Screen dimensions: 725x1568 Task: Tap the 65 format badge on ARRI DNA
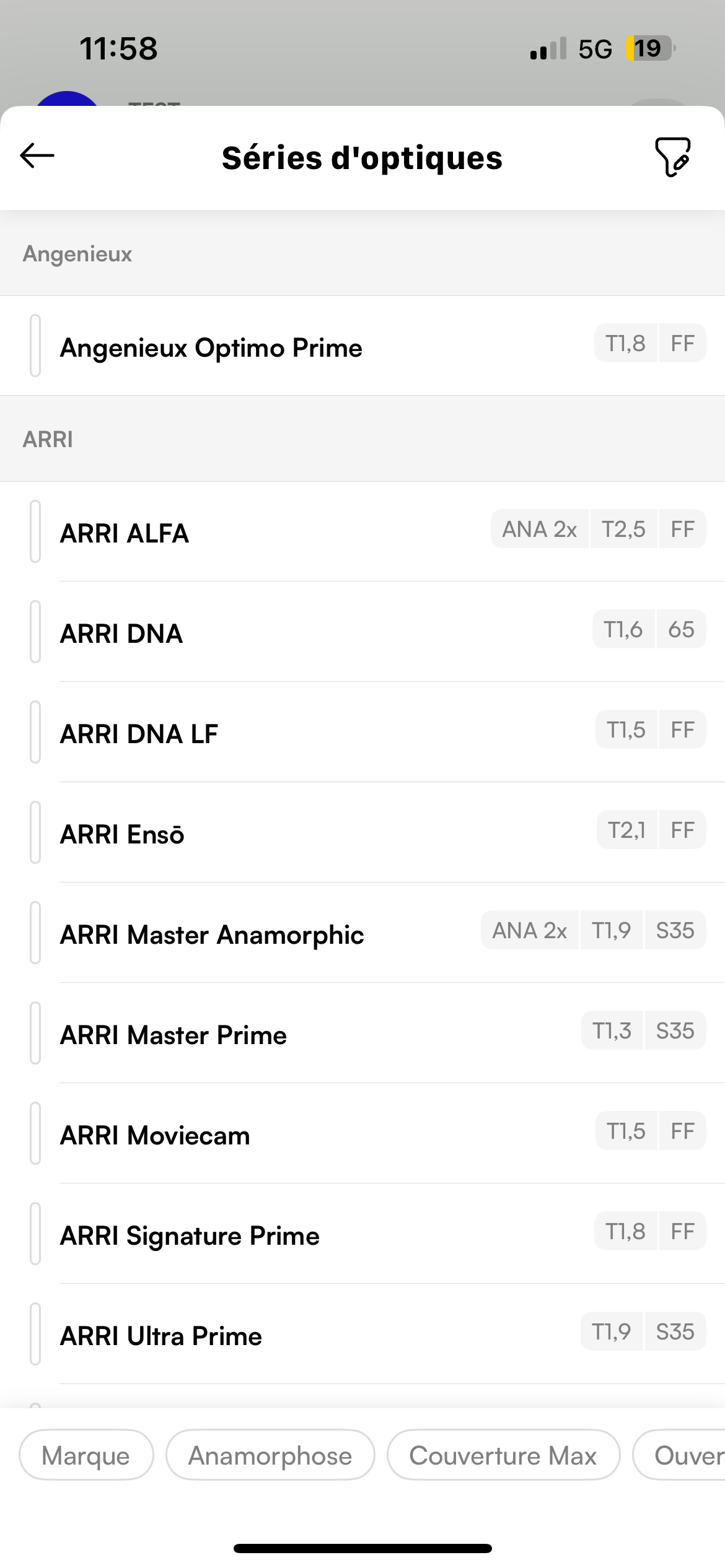(681, 630)
